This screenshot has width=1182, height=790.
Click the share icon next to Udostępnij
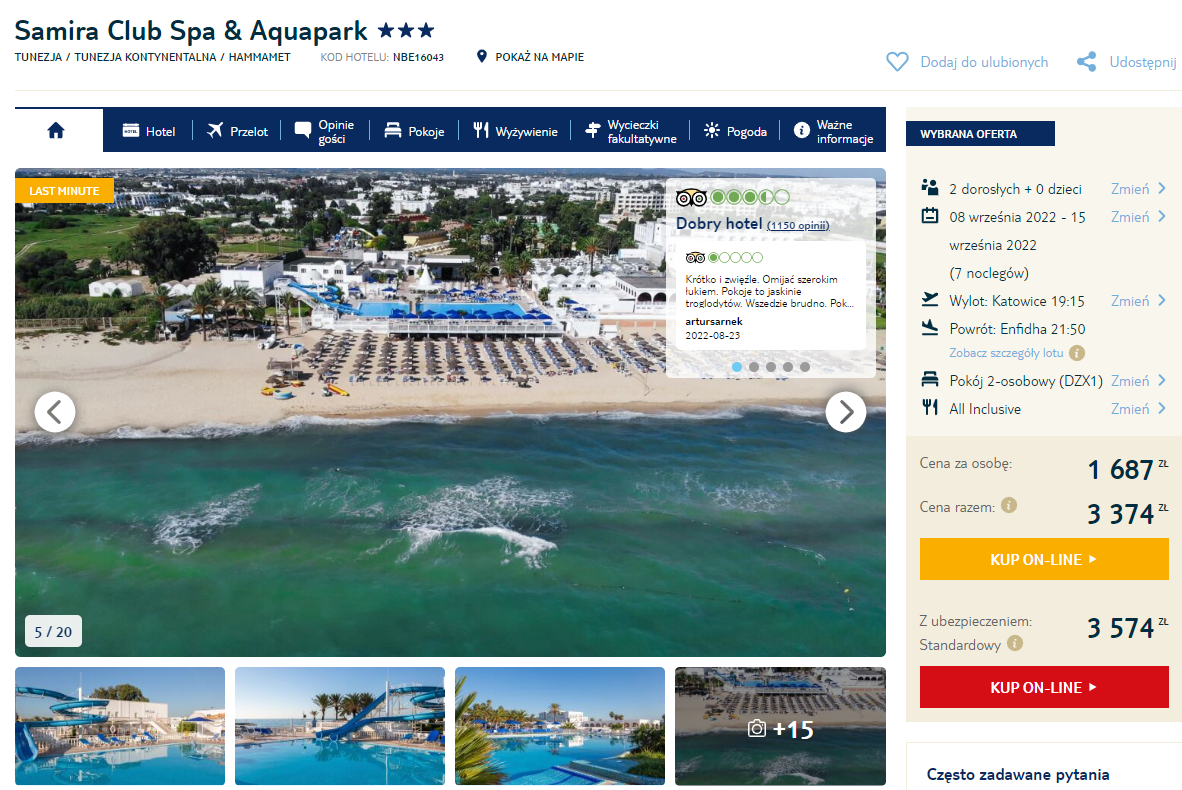(1086, 62)
